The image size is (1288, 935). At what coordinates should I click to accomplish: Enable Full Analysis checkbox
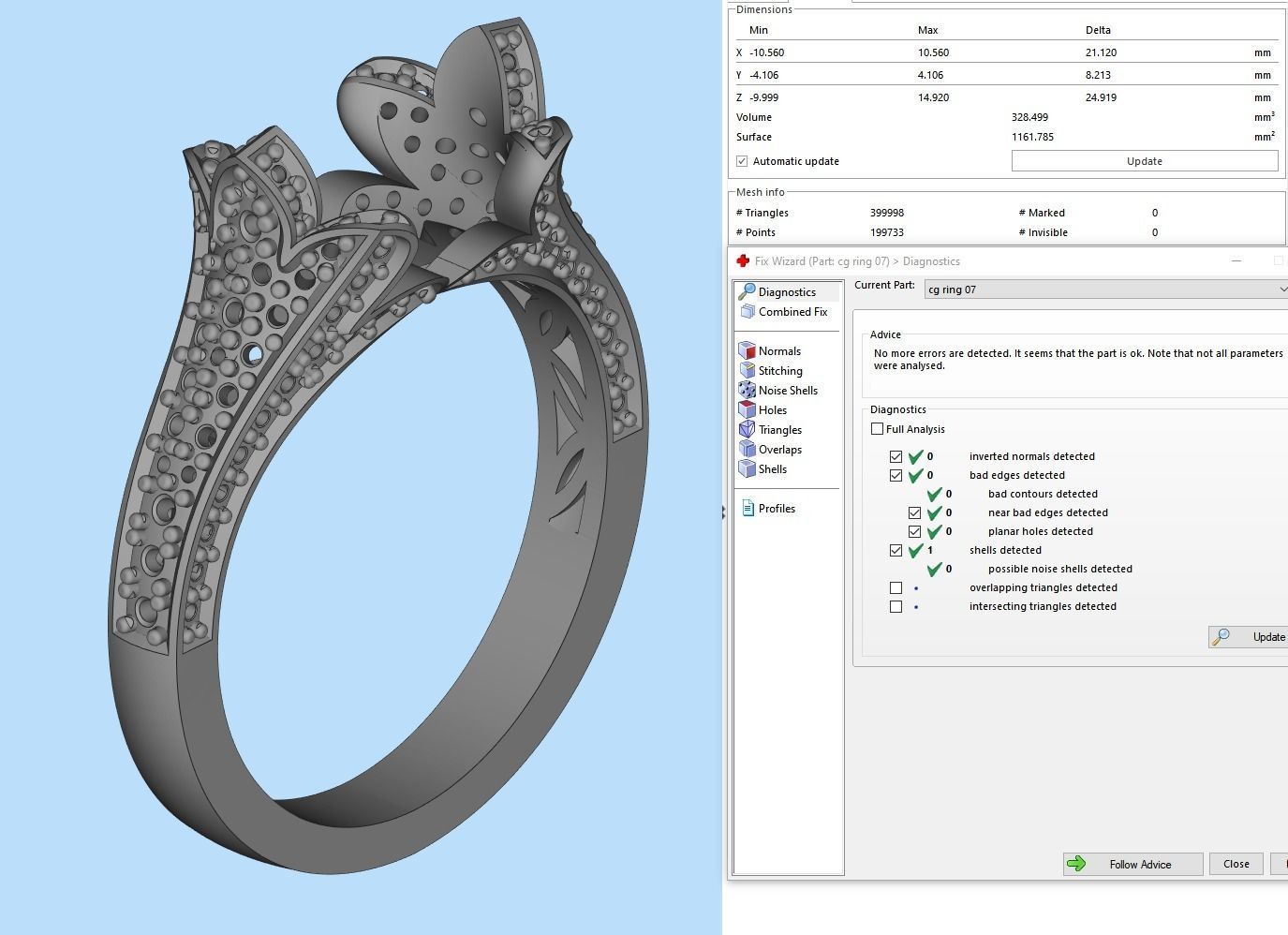[x=877, y=429]
